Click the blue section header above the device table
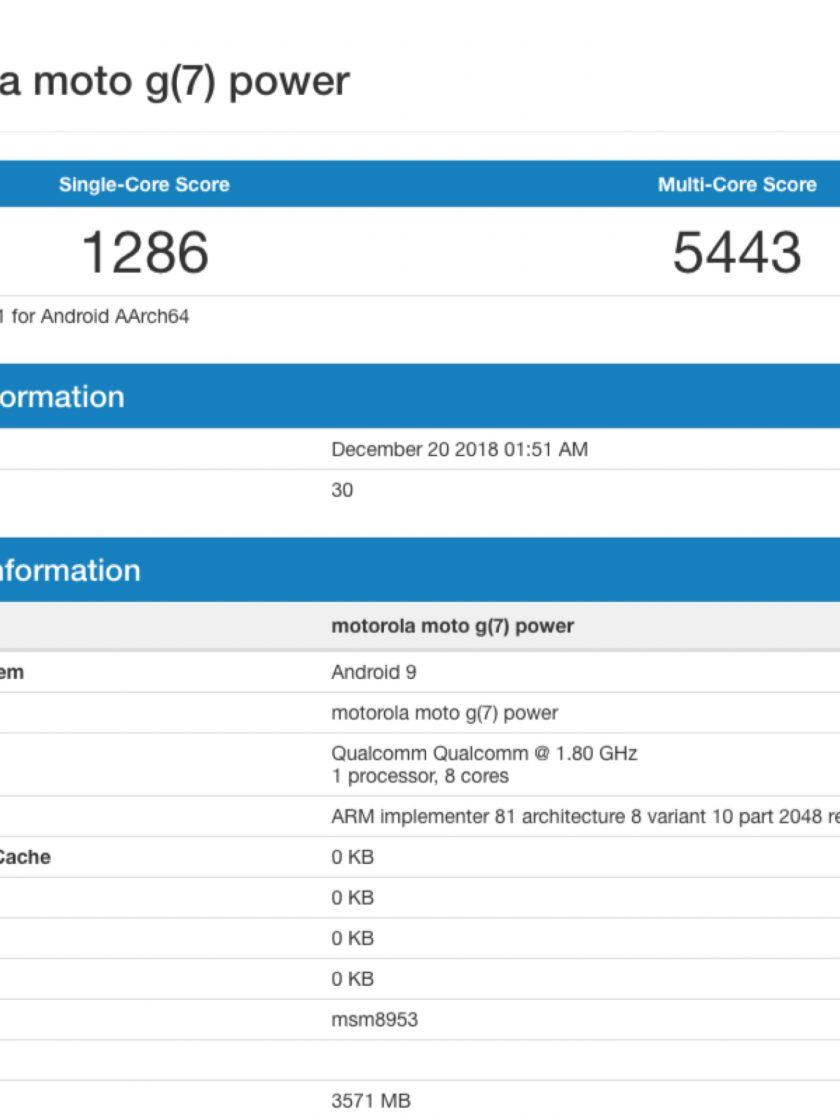This screenshot has height=1120, width=840. point(70,571)
